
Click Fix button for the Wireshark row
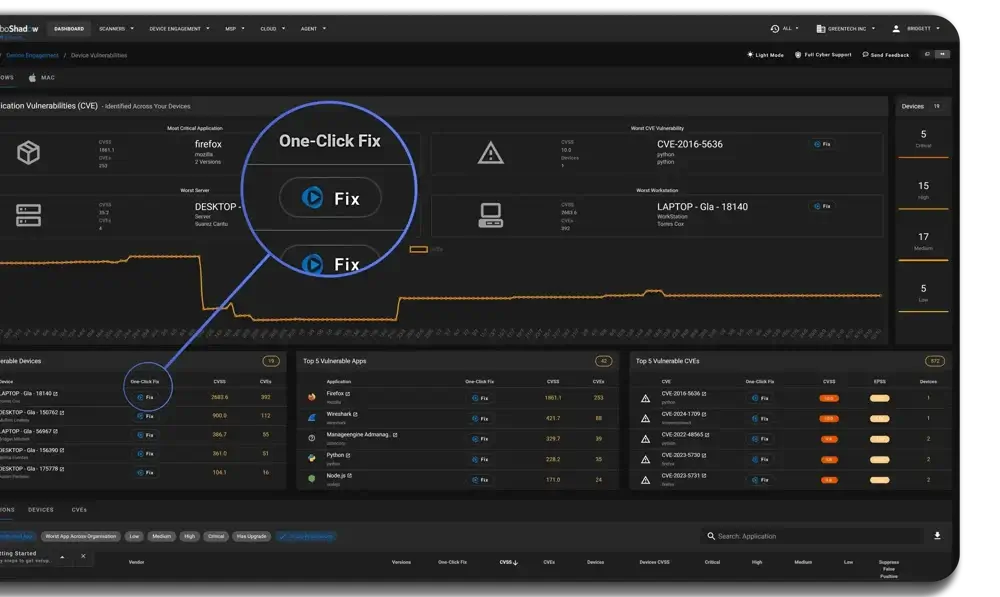481,418
